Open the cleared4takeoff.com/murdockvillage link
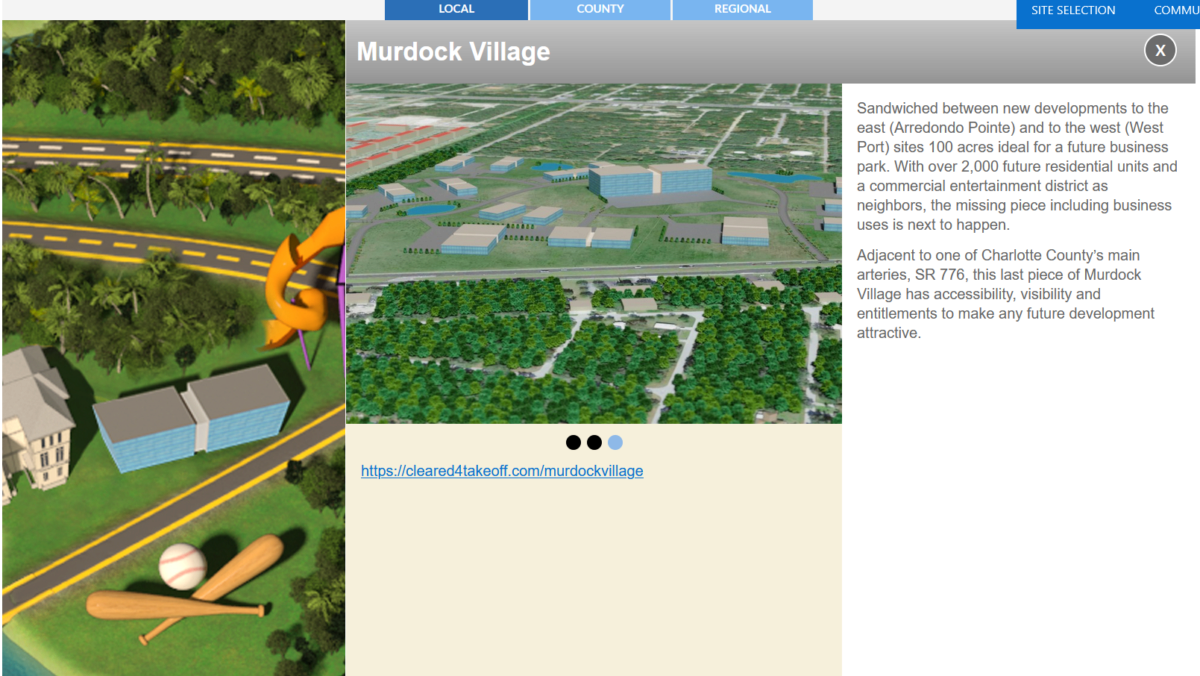The image size is (1200, 676). pos(502,471)
